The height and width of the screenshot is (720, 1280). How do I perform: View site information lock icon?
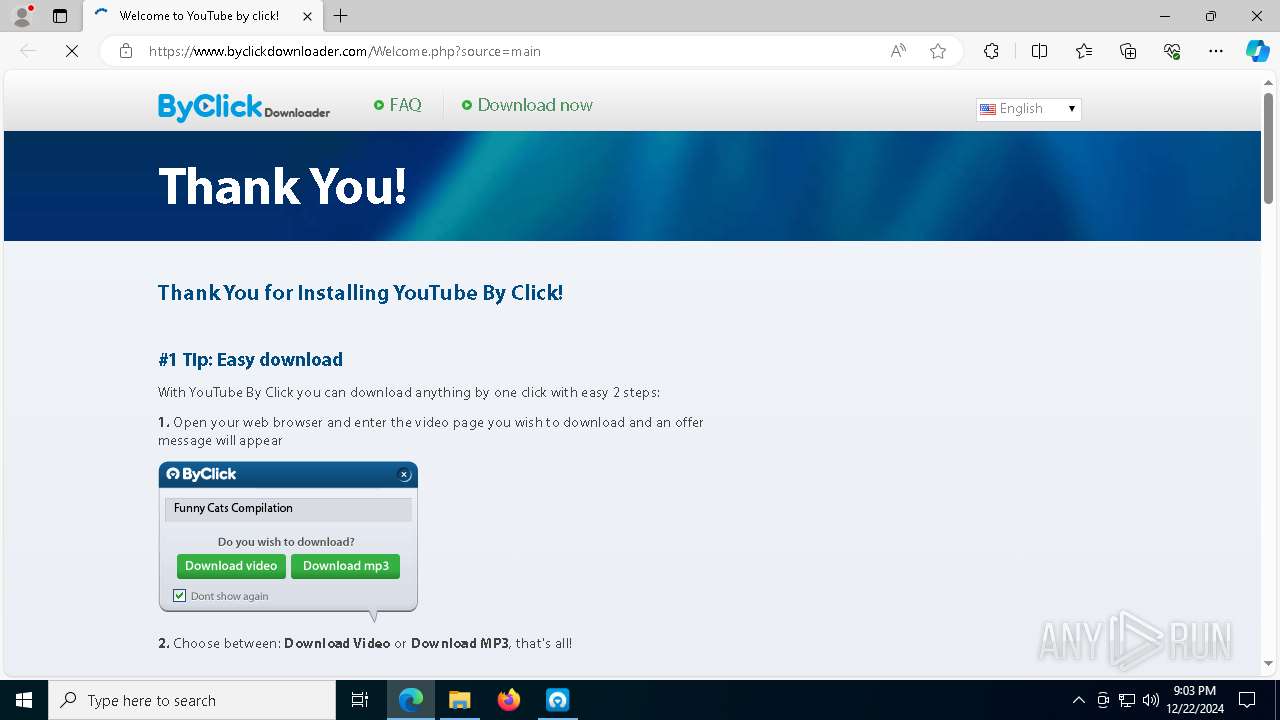126,51
